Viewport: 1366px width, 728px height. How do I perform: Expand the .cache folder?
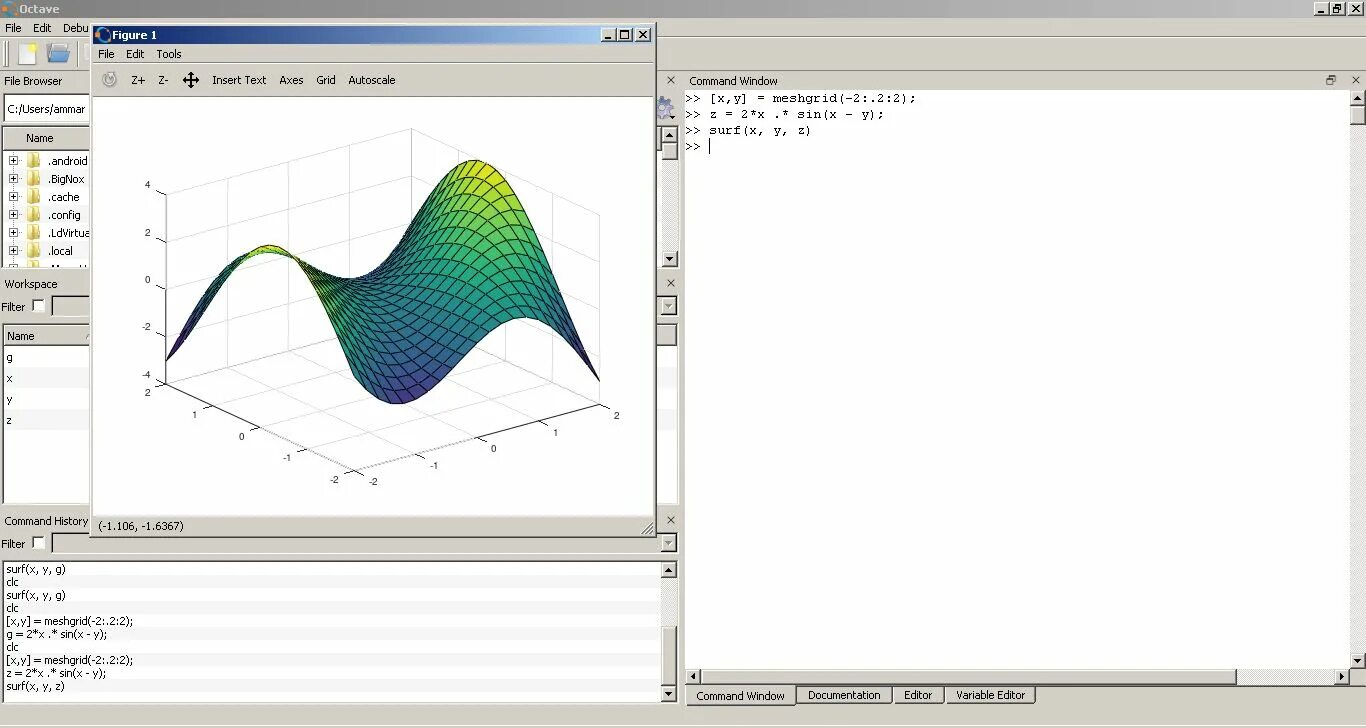pyautogui.click(x=14, y=197)
